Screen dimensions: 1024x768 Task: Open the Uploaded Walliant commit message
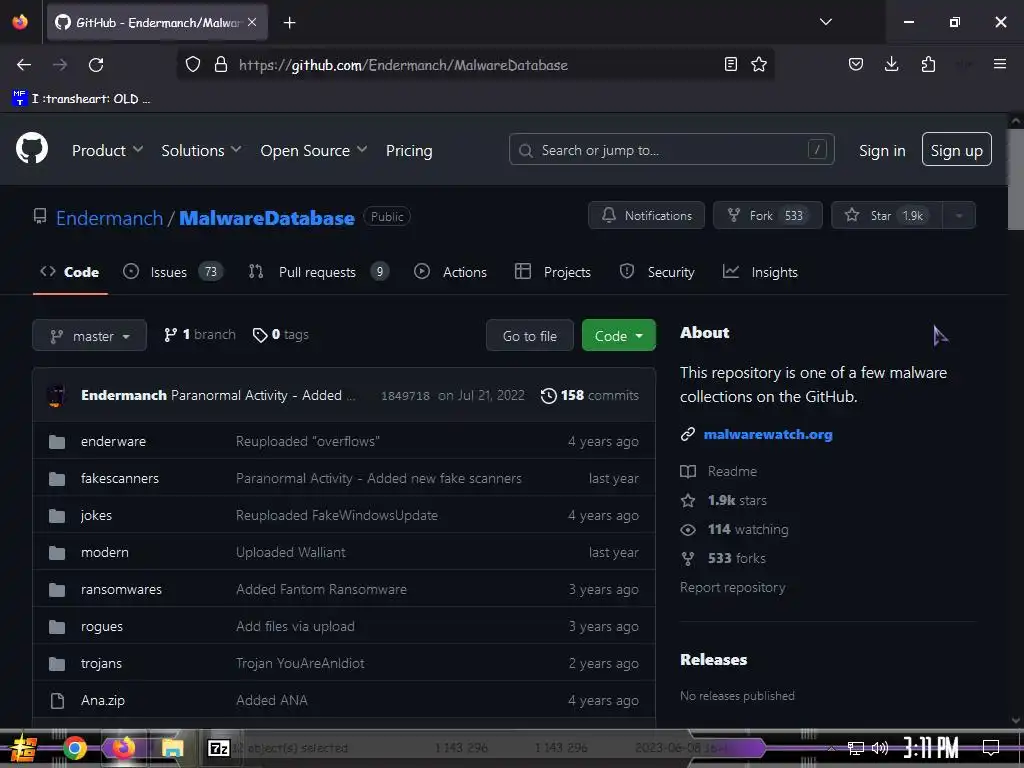click(x=291, y=552)
